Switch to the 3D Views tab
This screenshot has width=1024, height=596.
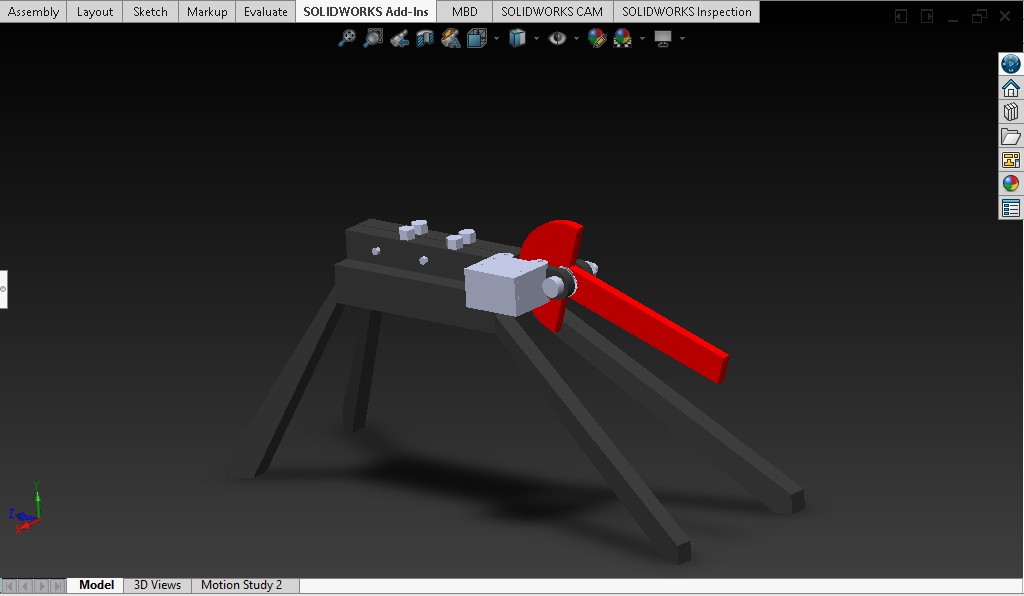click(x=157, y=585)
